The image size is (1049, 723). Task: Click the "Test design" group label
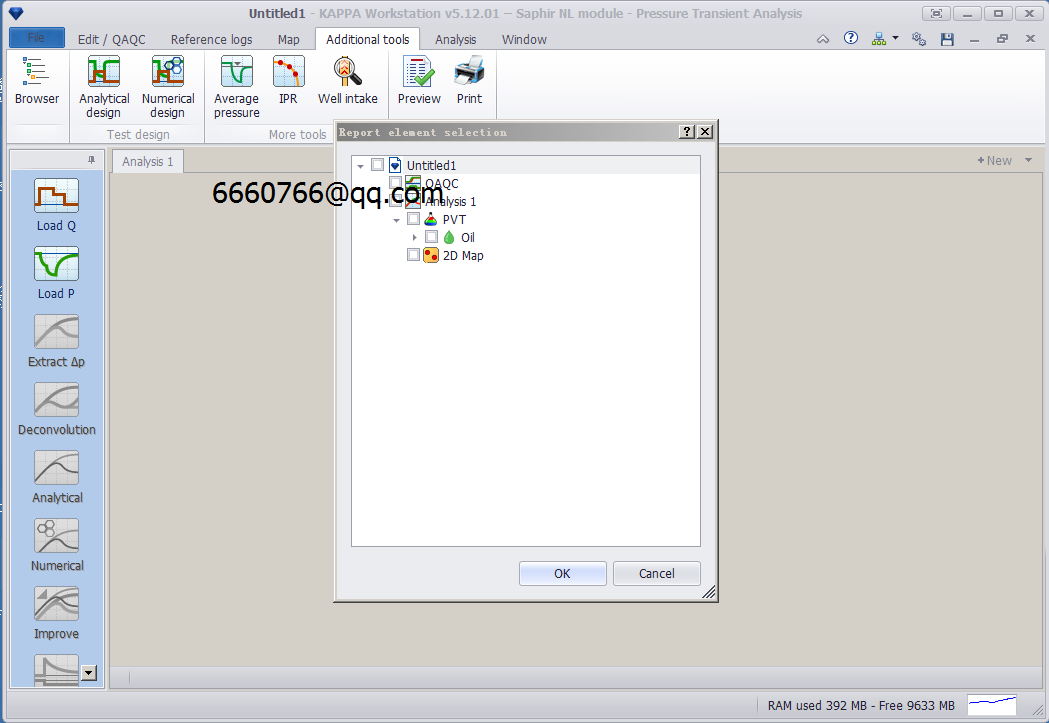pyautogui.click(x=138, y=134)
